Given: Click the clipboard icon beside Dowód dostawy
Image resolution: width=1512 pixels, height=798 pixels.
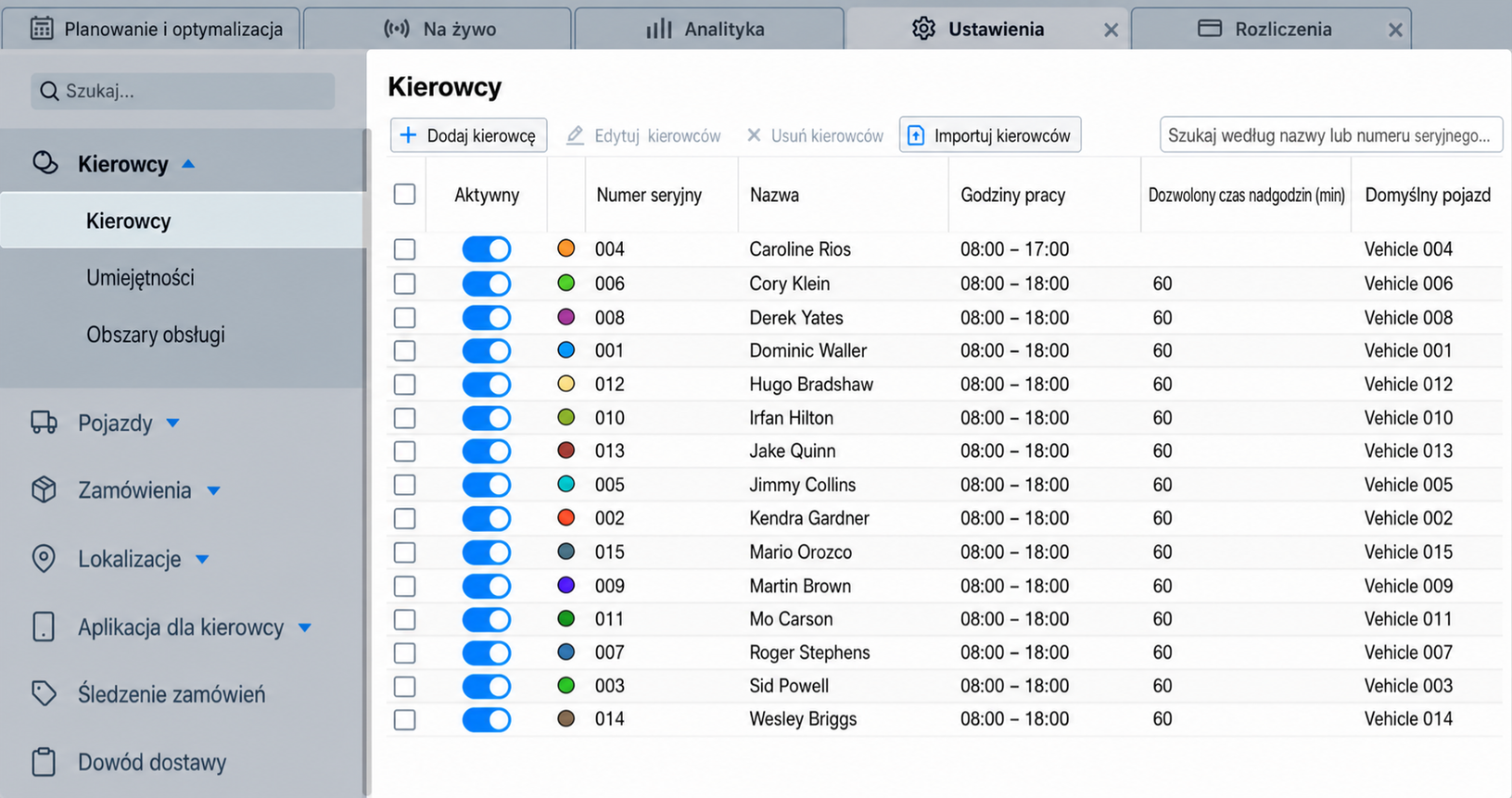Looking at the screenshot, I should 44,762.
